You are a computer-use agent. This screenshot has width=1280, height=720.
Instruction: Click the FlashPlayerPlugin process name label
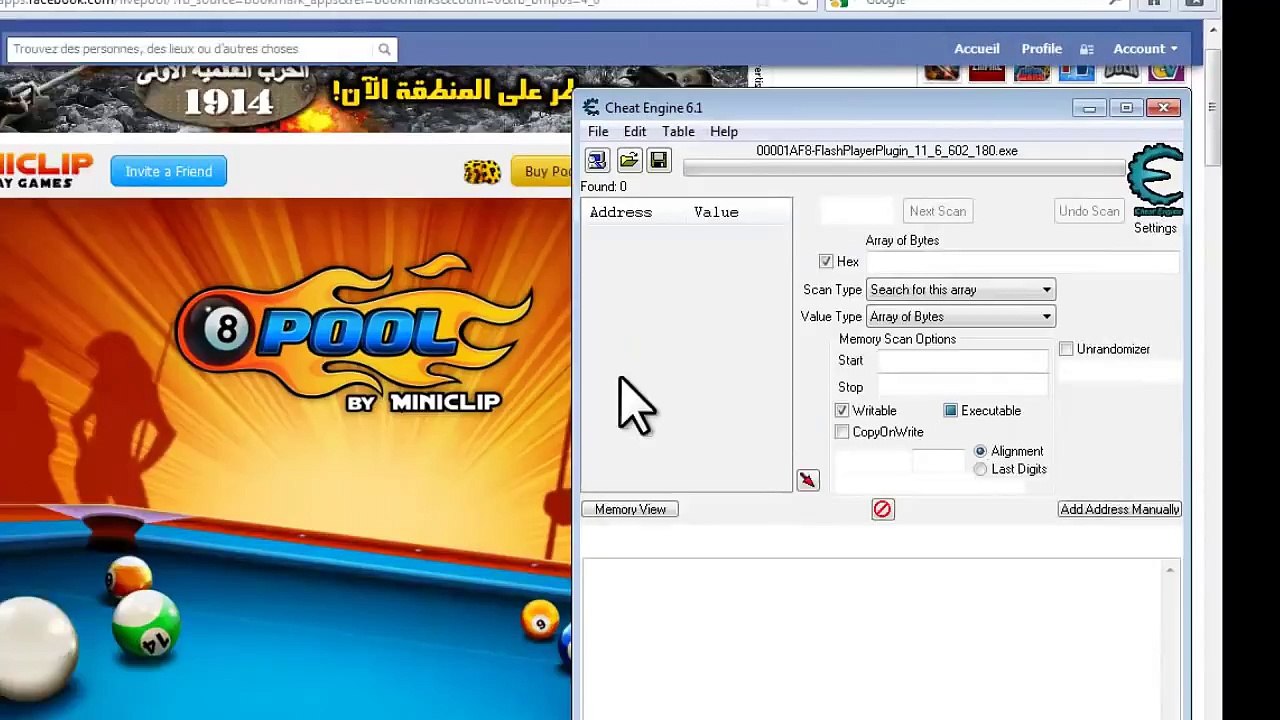[887, 151]
